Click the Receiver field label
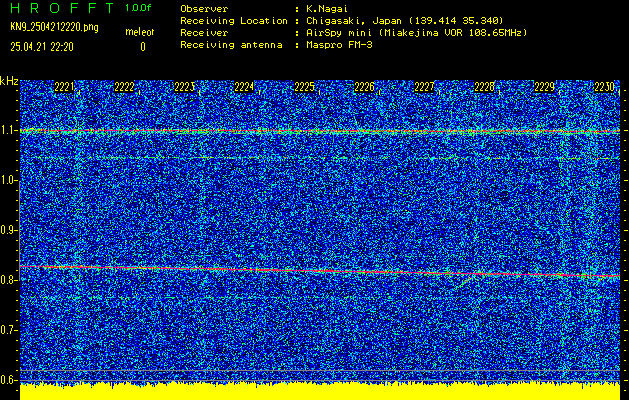629x400 pixels. click(x=204, y=33)
